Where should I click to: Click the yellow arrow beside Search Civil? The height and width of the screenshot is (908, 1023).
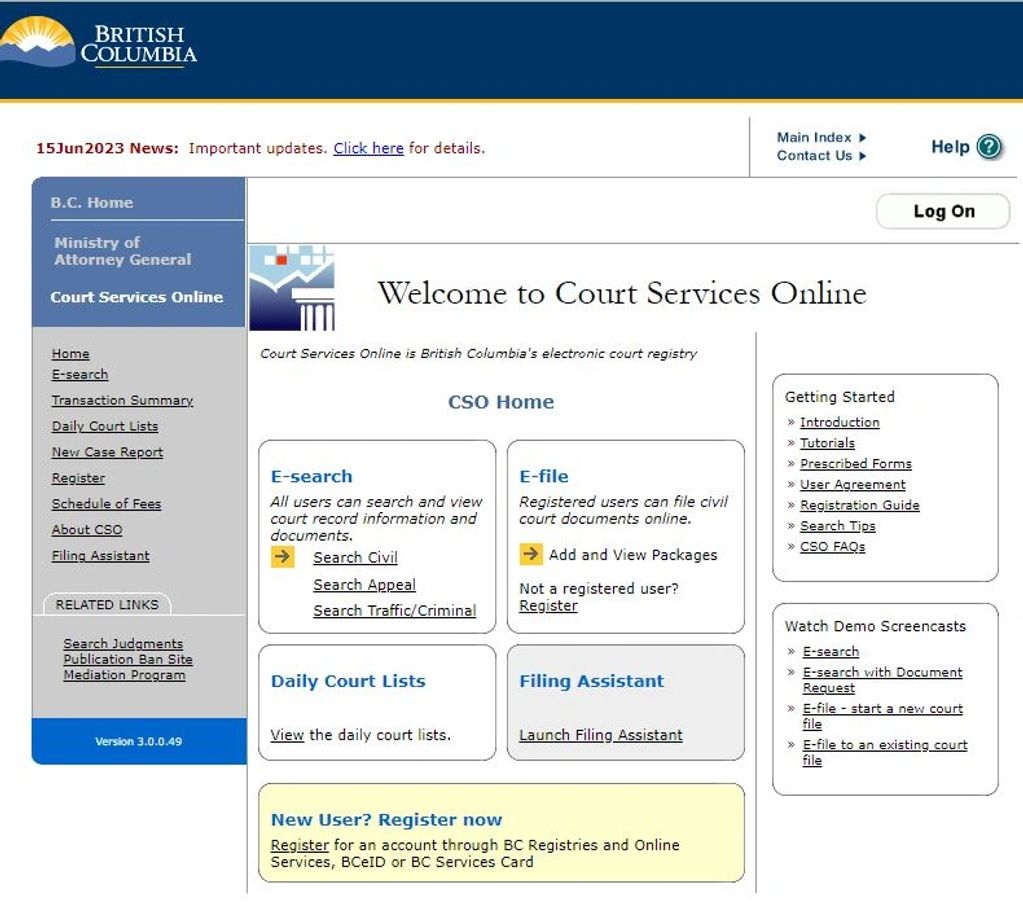click(282, 557)
